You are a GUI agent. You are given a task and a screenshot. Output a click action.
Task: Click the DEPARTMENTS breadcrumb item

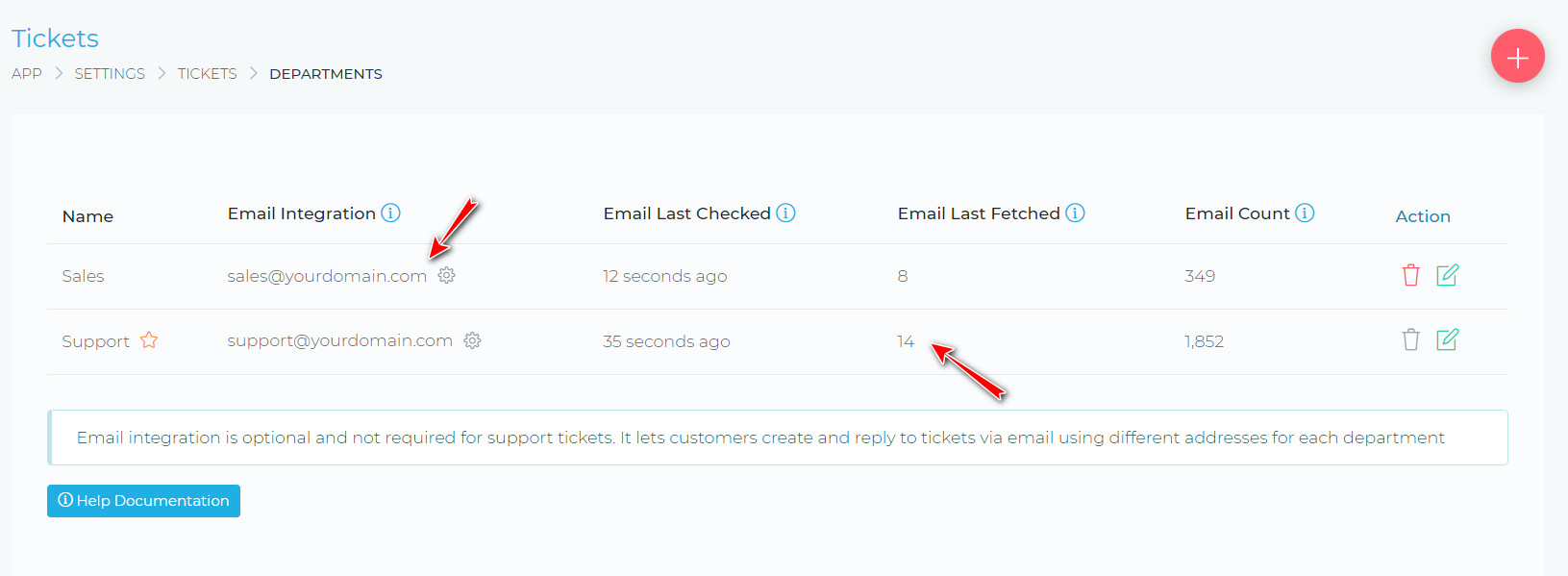click(325, 74)
